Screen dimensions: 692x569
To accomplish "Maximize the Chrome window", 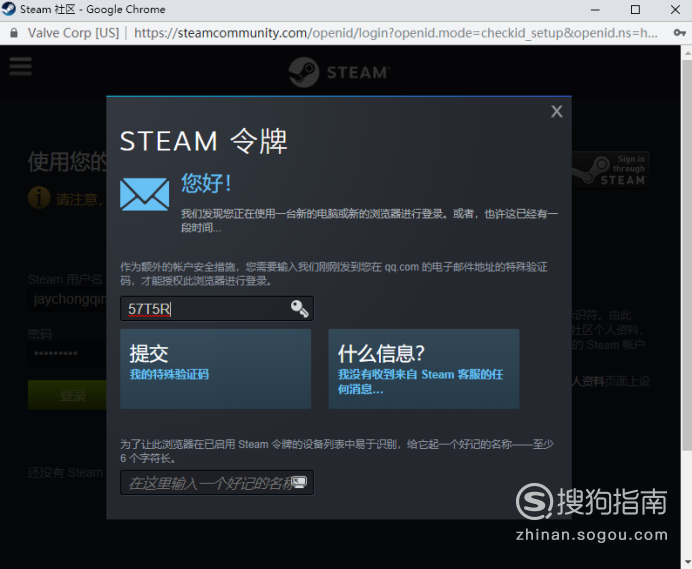I will (x=635, y=9).
